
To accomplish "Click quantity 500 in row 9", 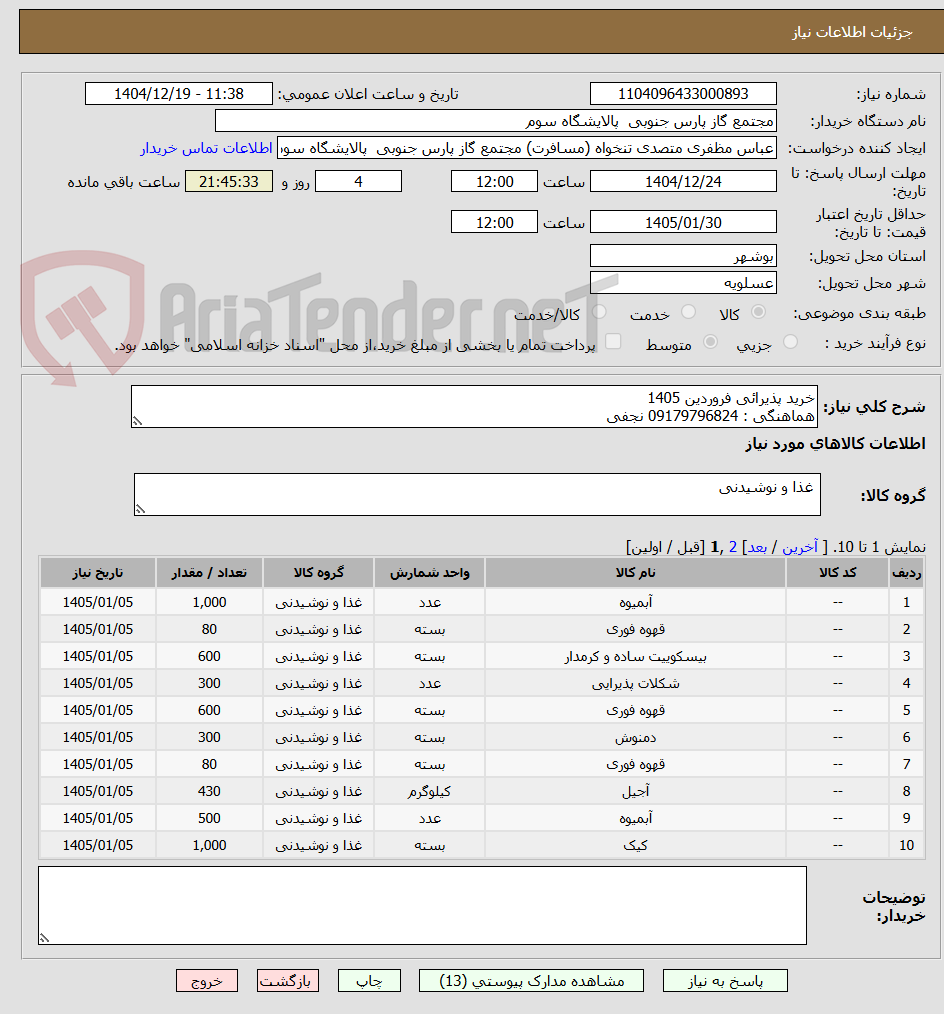I will (209, 819).
